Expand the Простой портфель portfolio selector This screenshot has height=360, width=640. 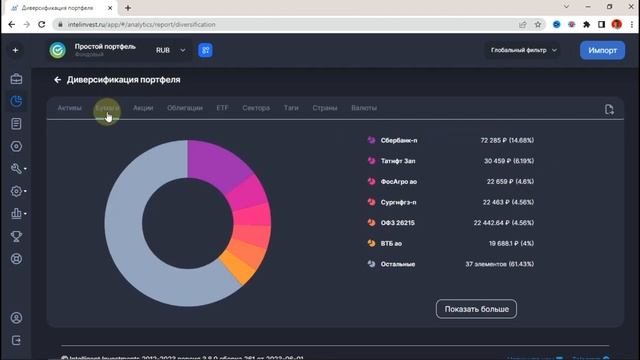[x=105, y=50]
